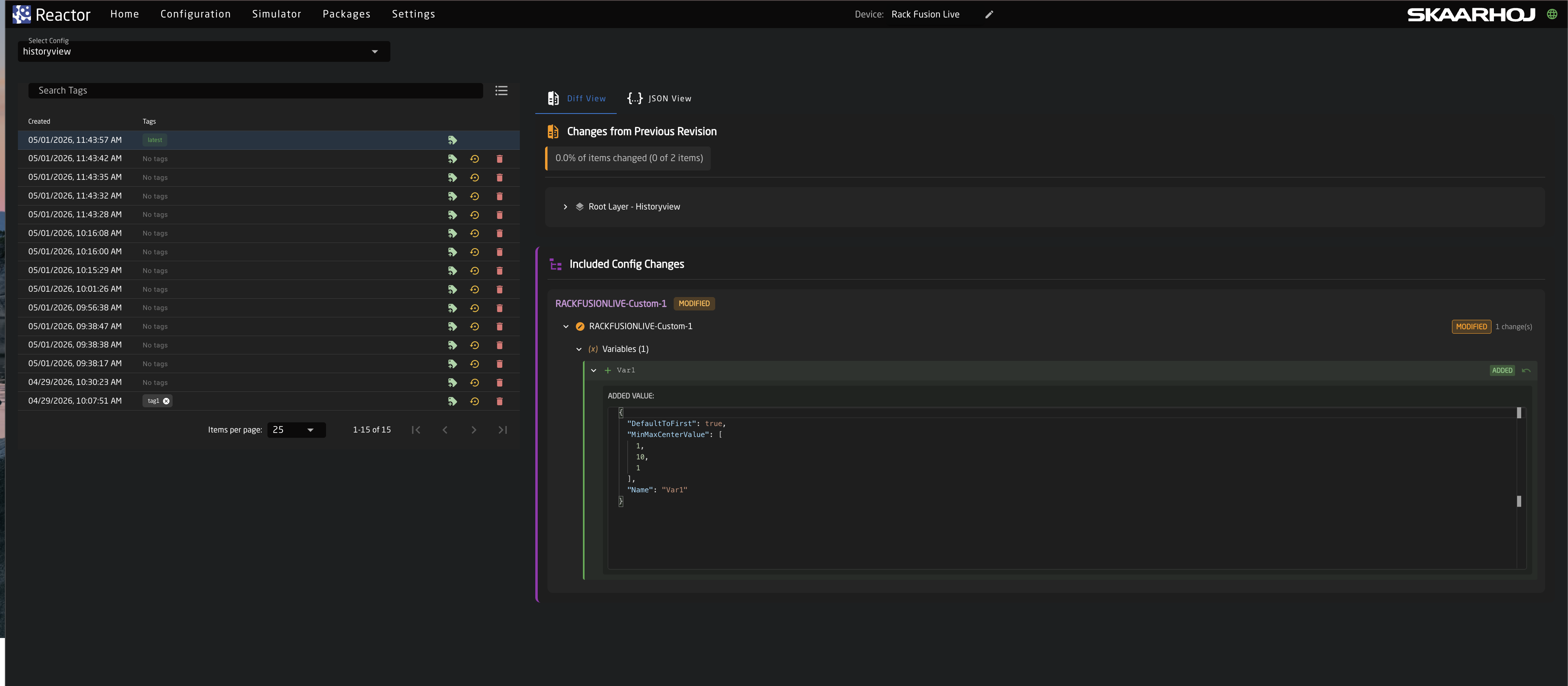
Task: Open the Home menu
Action: pos(125,14)
